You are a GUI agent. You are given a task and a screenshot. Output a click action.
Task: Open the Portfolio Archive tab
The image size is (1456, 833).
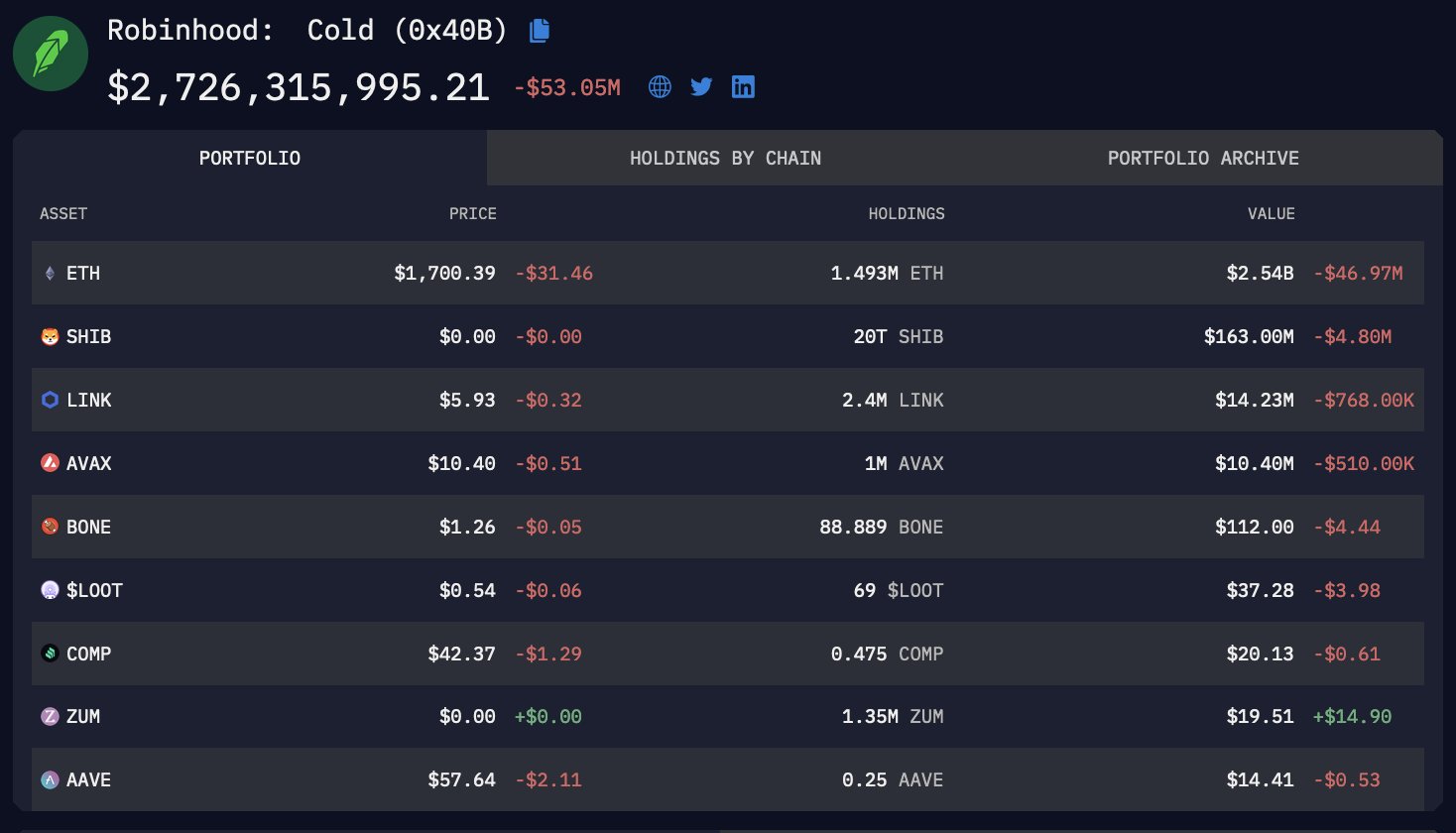pos(1202,158)
